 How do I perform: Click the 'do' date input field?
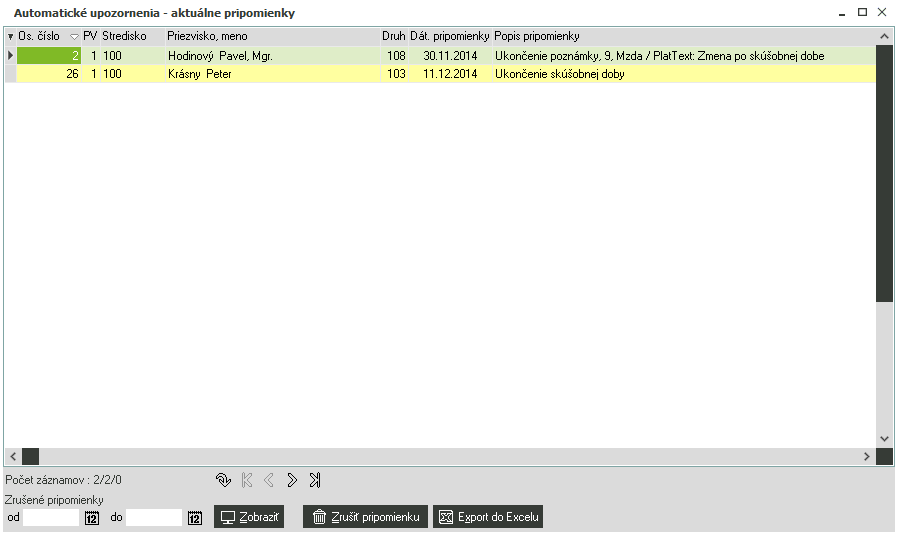click(154, 518)
